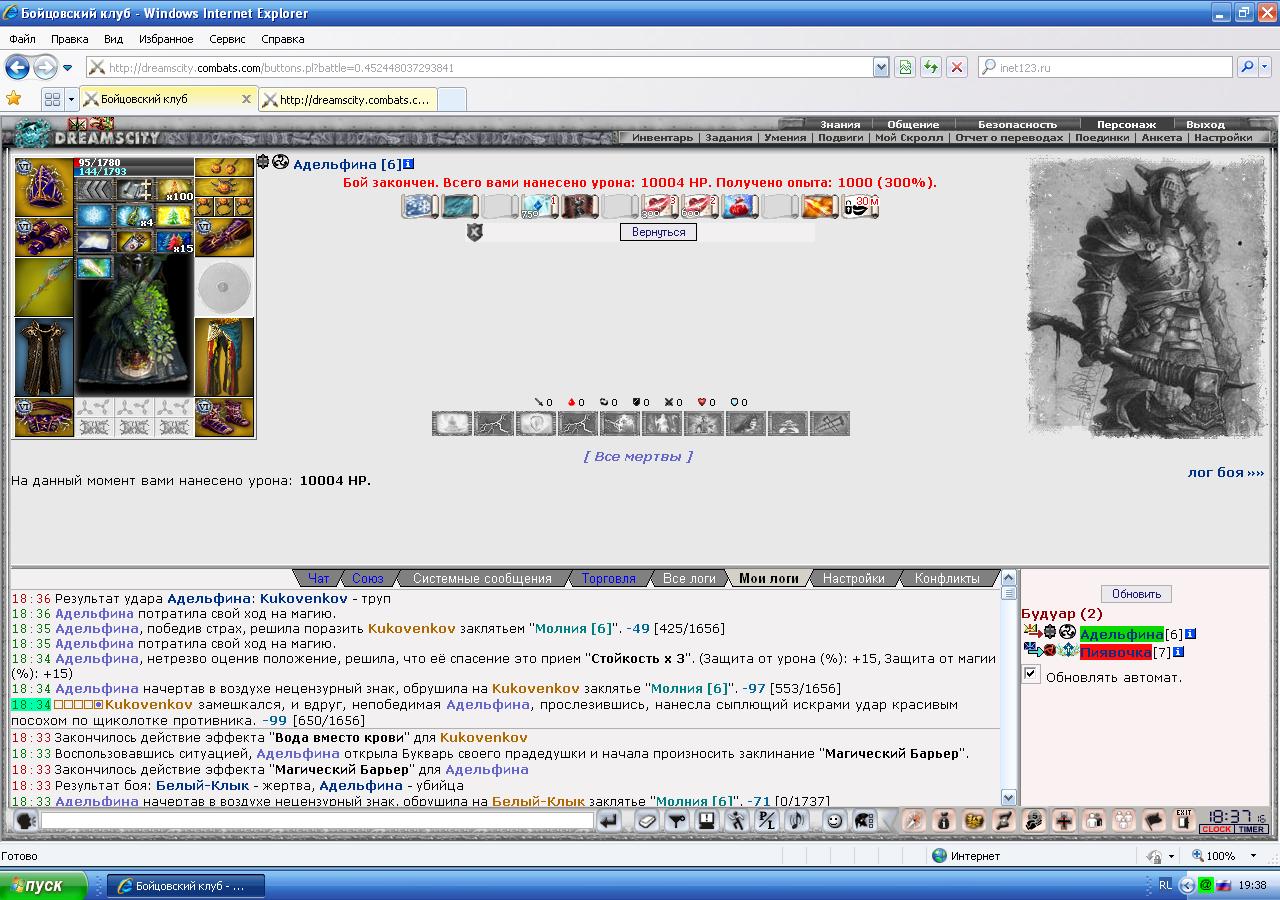The height and width of the screenshot is (900, 1280).
Task: Click the Бойцовский клуб taskbar button
Action: [186, 885]
